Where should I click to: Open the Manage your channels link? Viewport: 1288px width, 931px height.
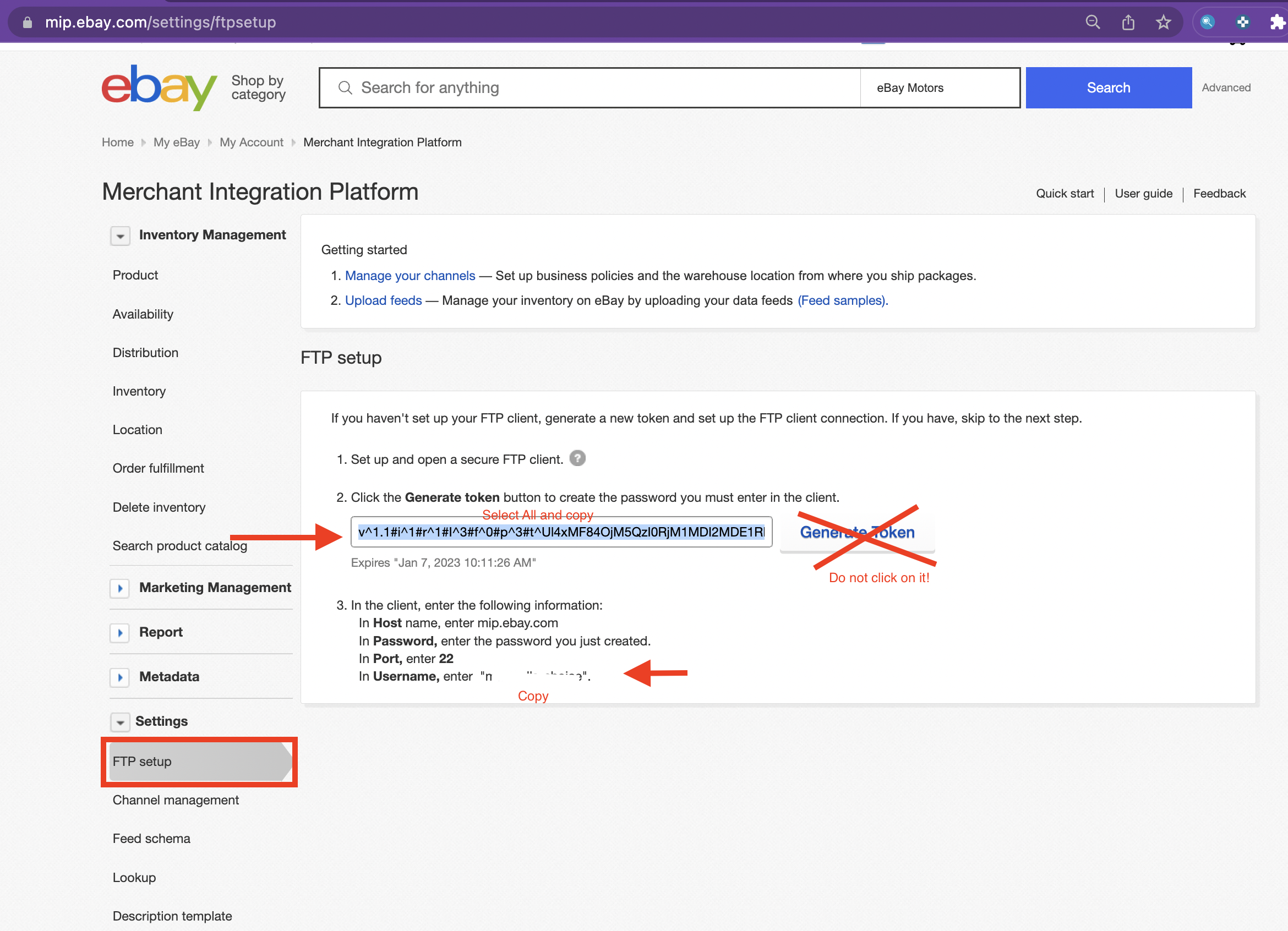point(410,275)
